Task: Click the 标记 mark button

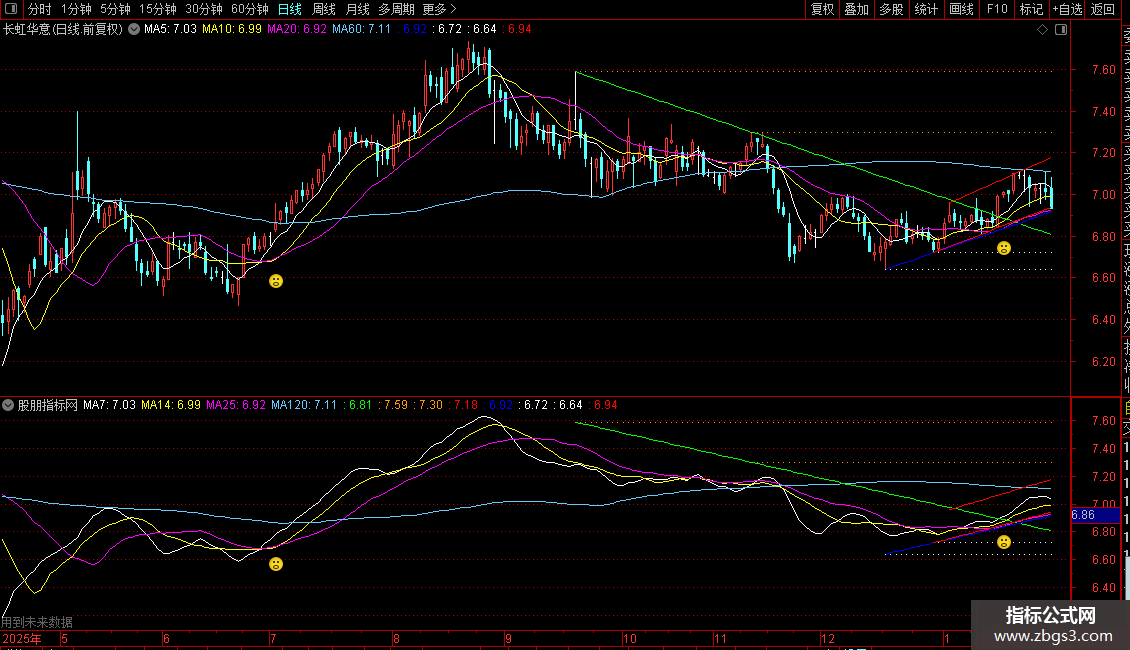Action: tap(1031, 9)
